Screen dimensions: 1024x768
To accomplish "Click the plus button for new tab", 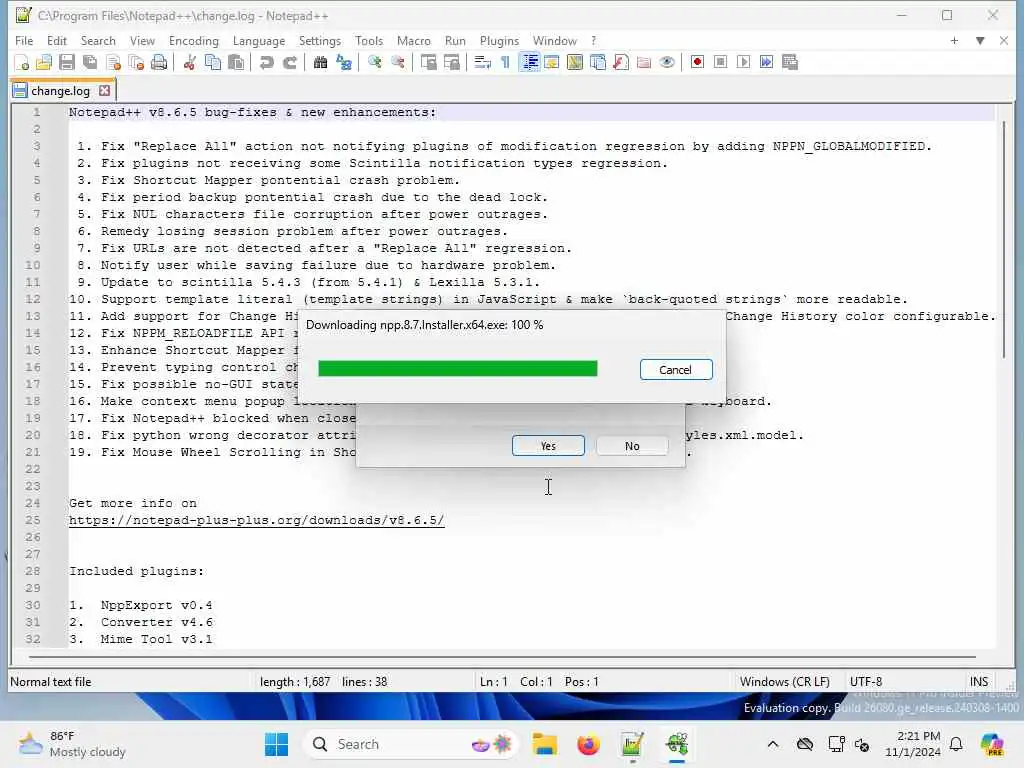I will (954, 40).
